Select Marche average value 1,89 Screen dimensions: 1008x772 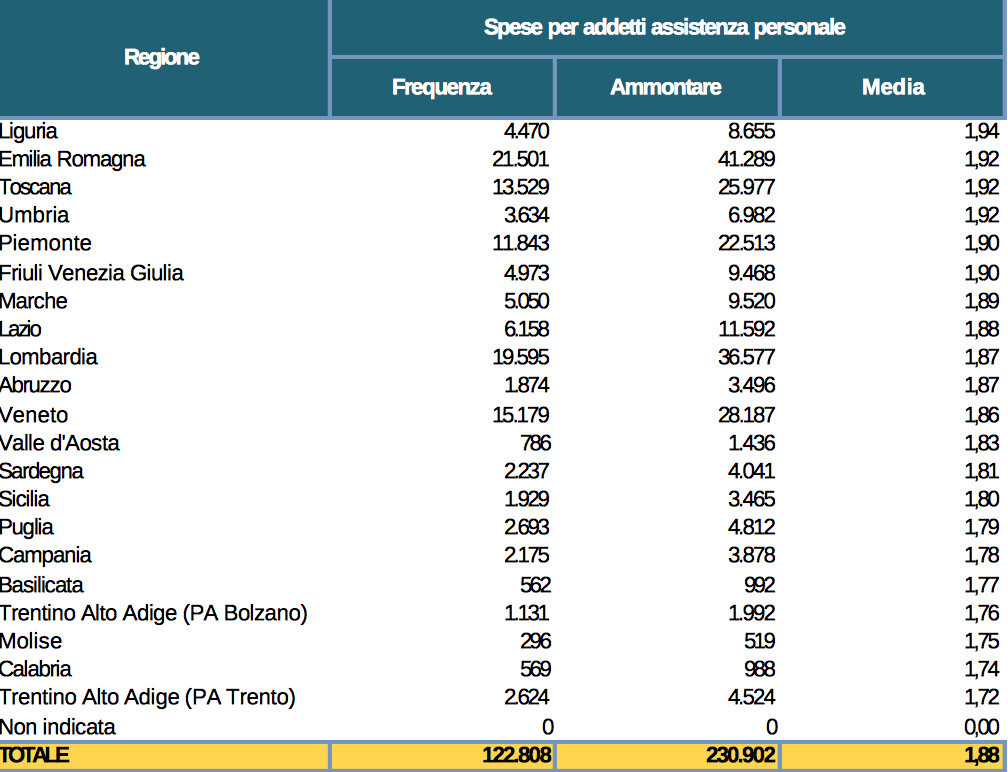click(982, 301)
